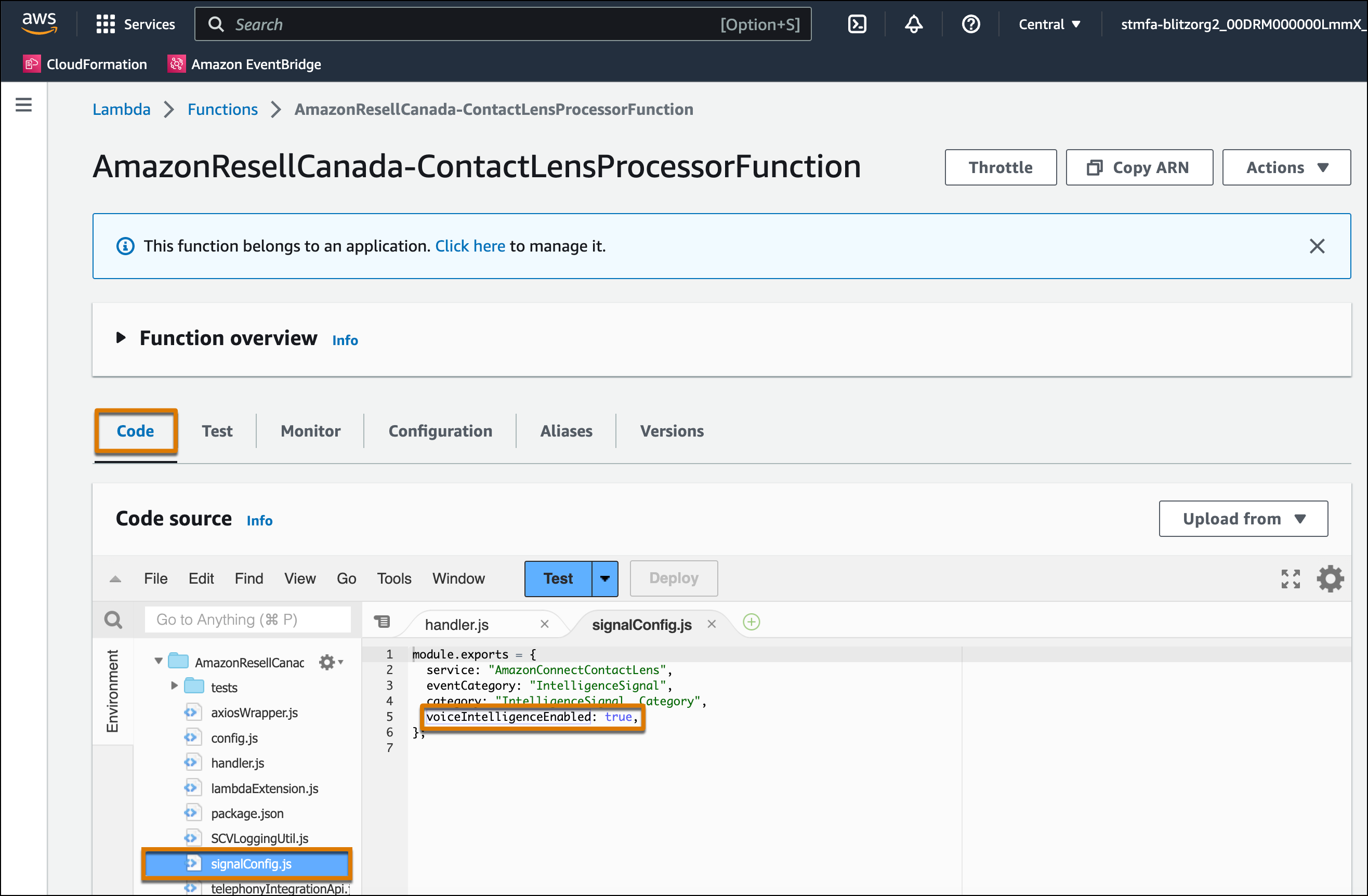
Task: Open a new editor tab with plus icon
Action: coord(751,622)
